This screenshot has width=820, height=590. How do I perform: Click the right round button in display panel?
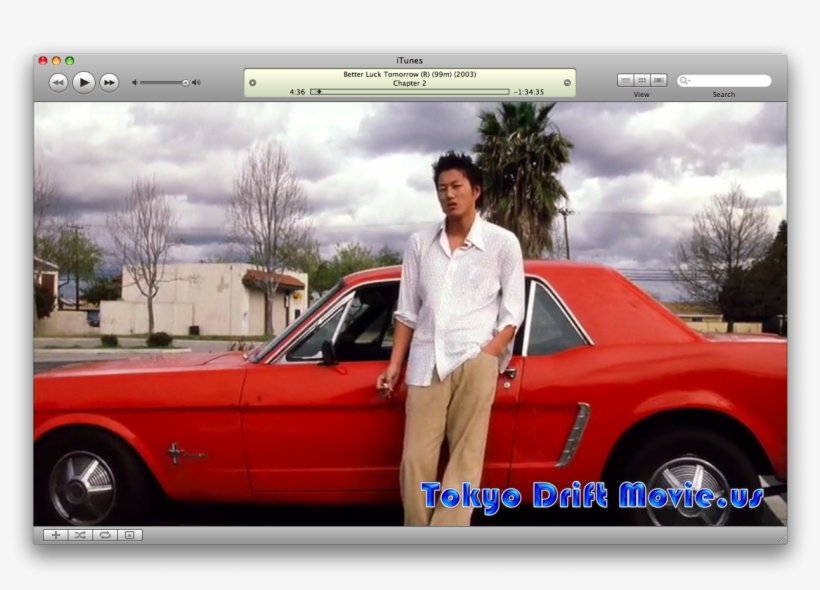(567, 82)
